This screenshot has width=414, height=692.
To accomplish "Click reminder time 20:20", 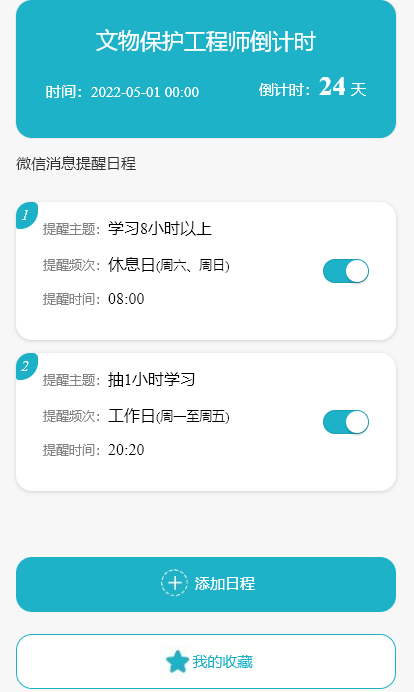I will [126, 450].
